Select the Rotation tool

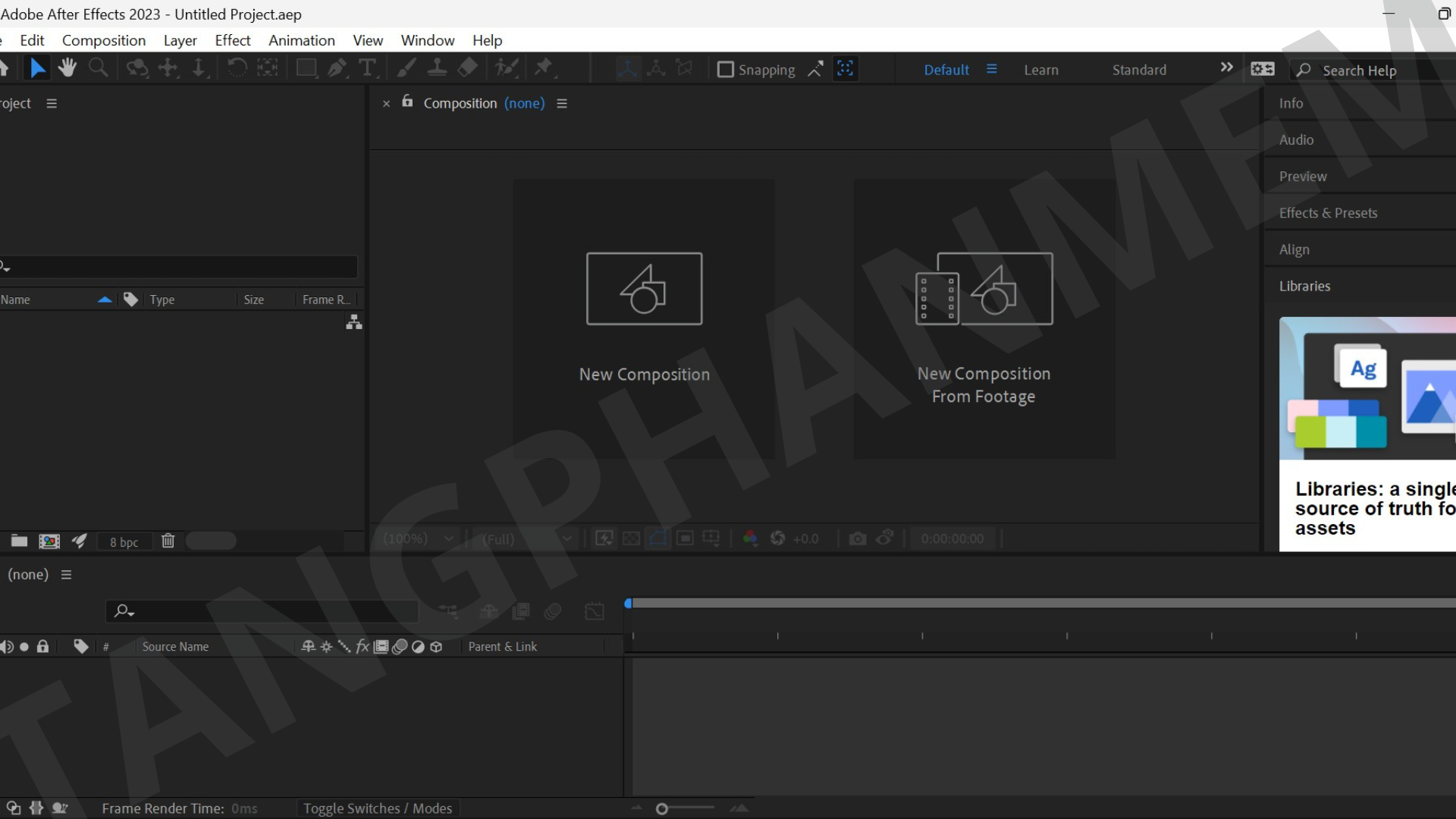[x=237, y=67]
